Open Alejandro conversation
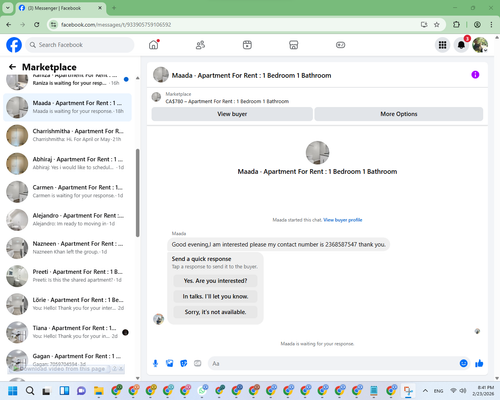The image size is (500, 400). (67, 220)
